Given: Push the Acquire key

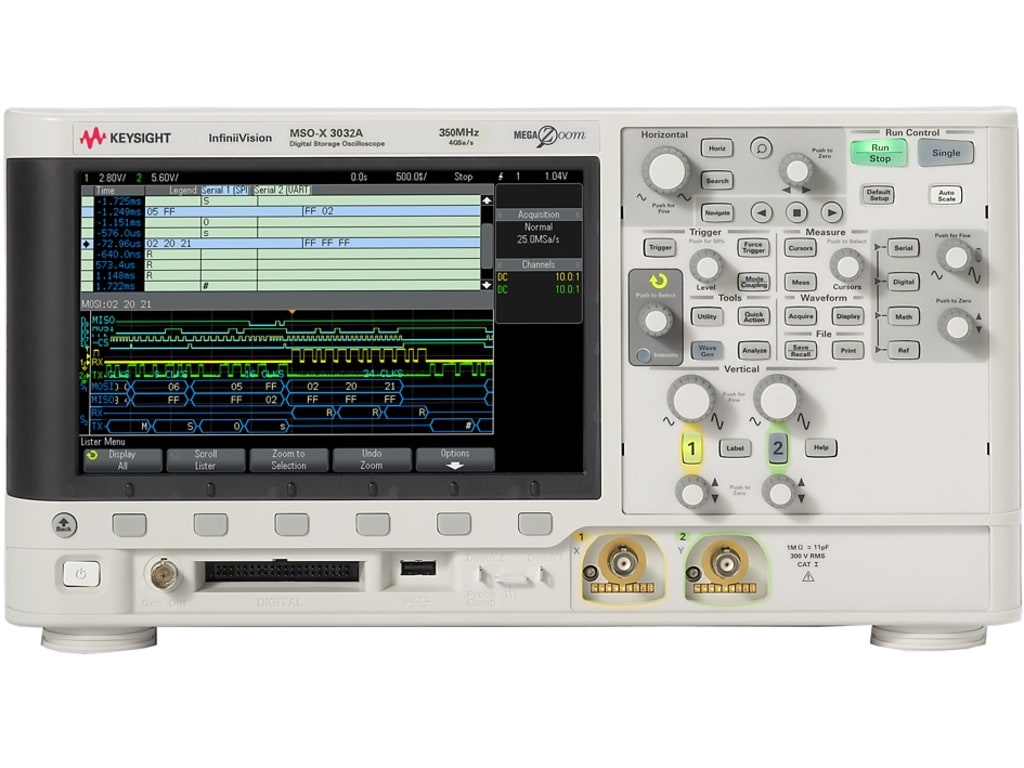Looking at the screenshot, I should click(x=801, y=317).
